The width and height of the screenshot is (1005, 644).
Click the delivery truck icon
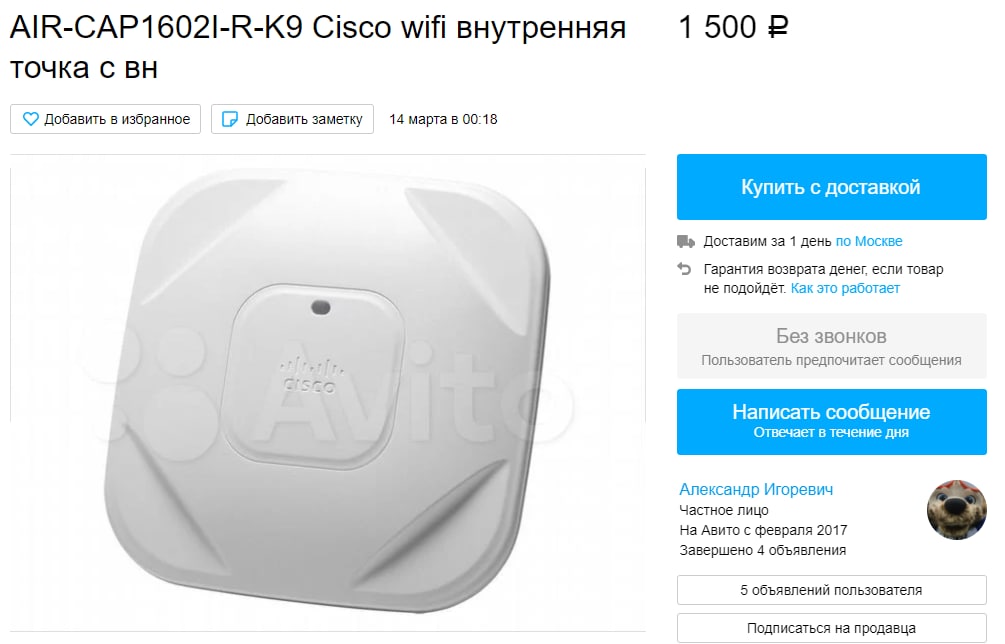(x=686, y=242)
